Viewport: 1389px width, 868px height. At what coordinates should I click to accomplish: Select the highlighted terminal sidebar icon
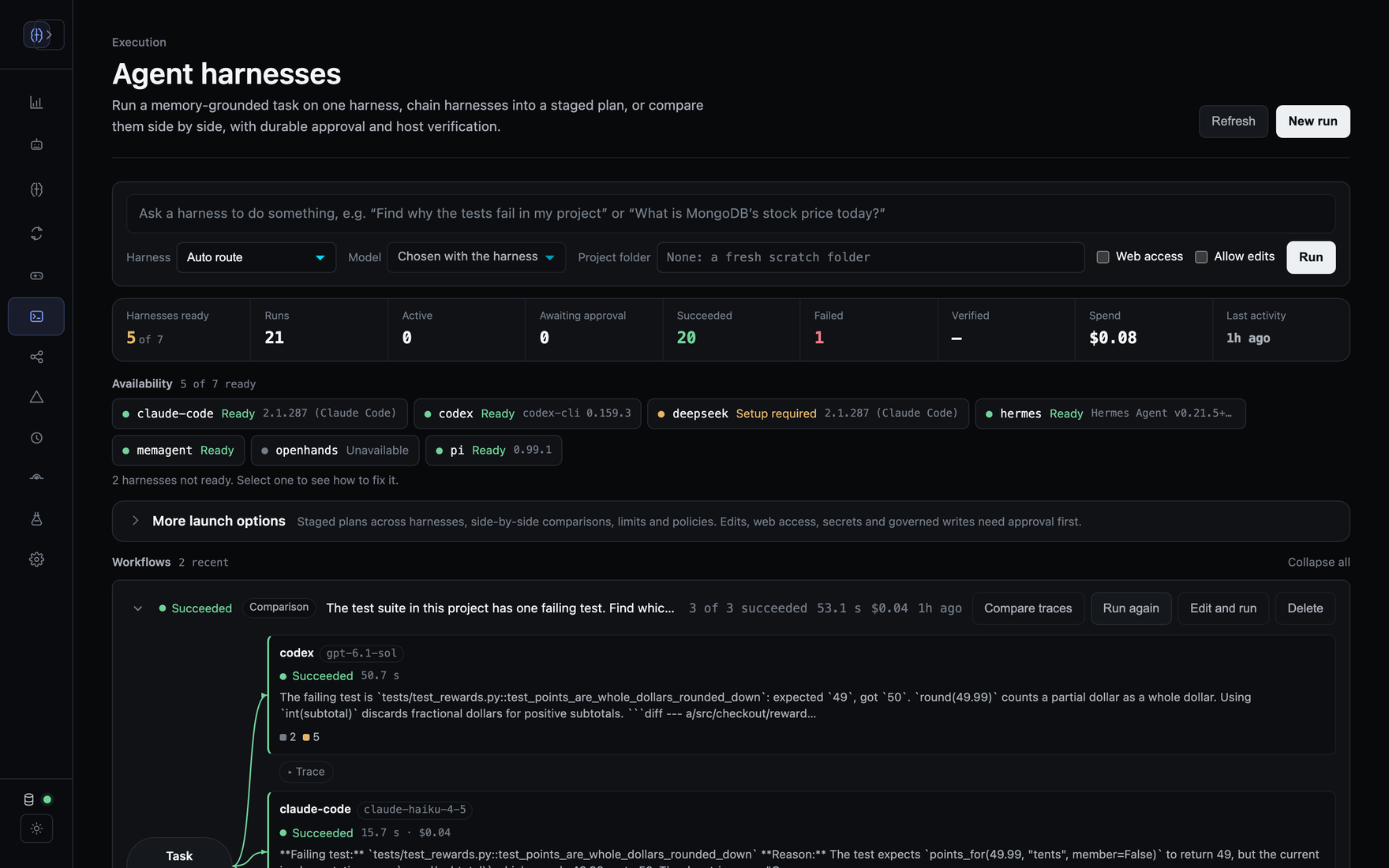pyautogui.click(x=36, y=316)
